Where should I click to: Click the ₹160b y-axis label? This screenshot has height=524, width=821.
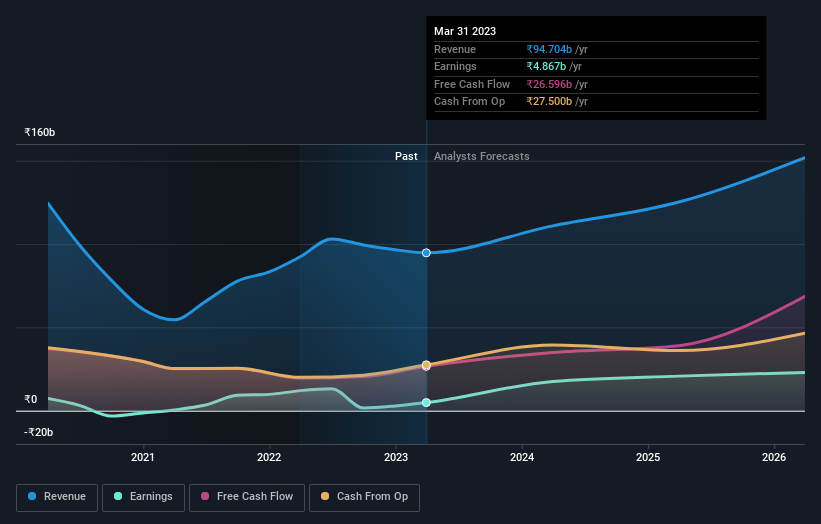[39, 132]
